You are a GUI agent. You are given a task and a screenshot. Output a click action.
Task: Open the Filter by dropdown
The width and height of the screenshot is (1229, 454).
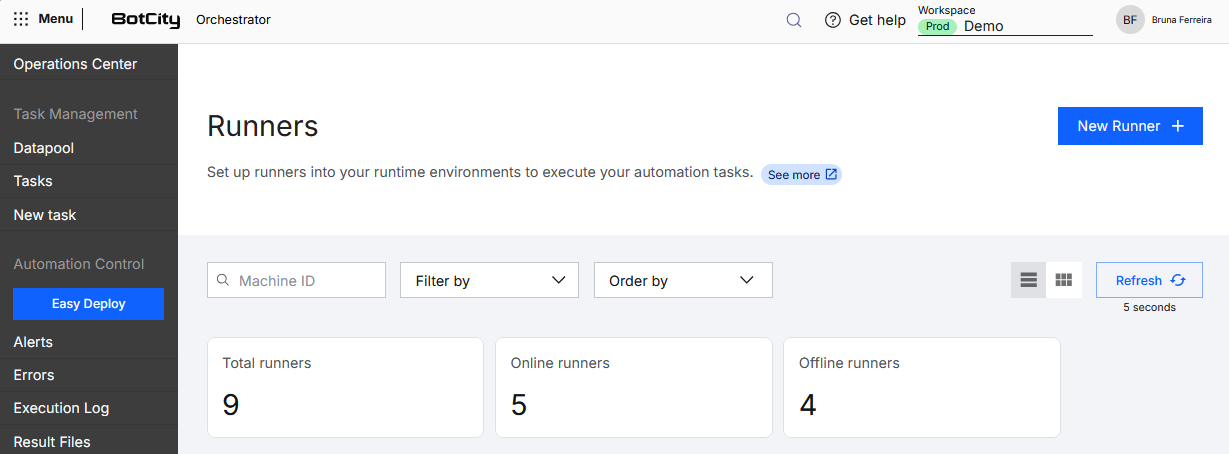[x=489, y=280]
